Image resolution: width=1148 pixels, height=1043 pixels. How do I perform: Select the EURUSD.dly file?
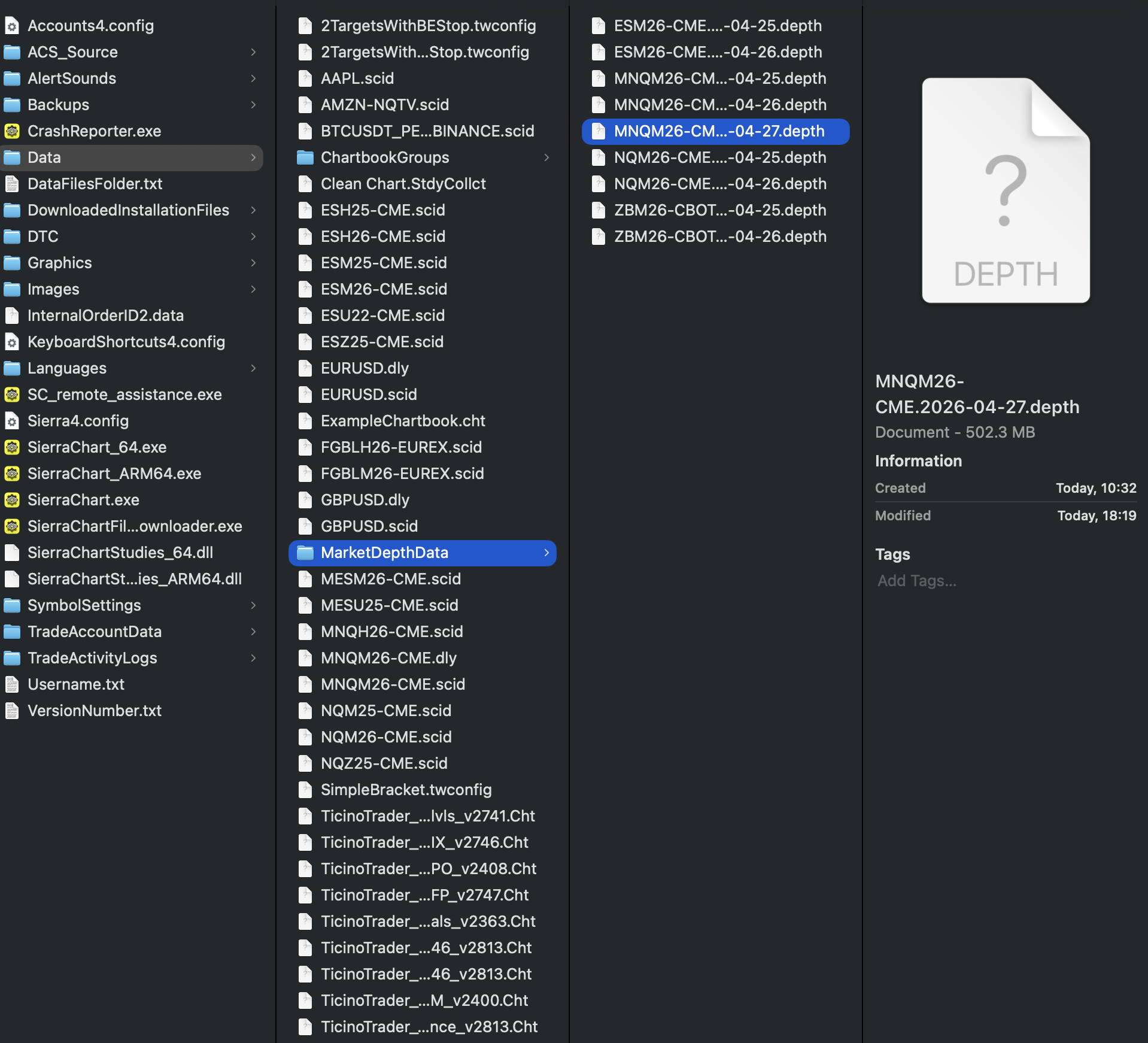point(365,368)
